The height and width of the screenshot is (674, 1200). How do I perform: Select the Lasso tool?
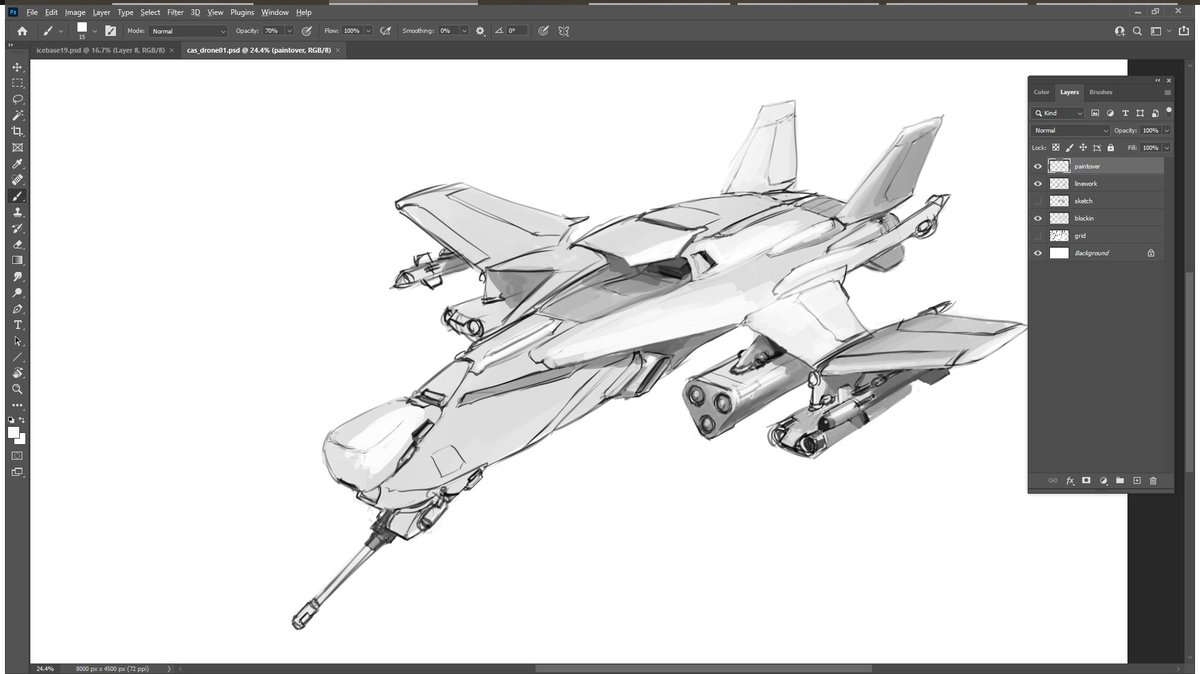click(x=17, y=99)
